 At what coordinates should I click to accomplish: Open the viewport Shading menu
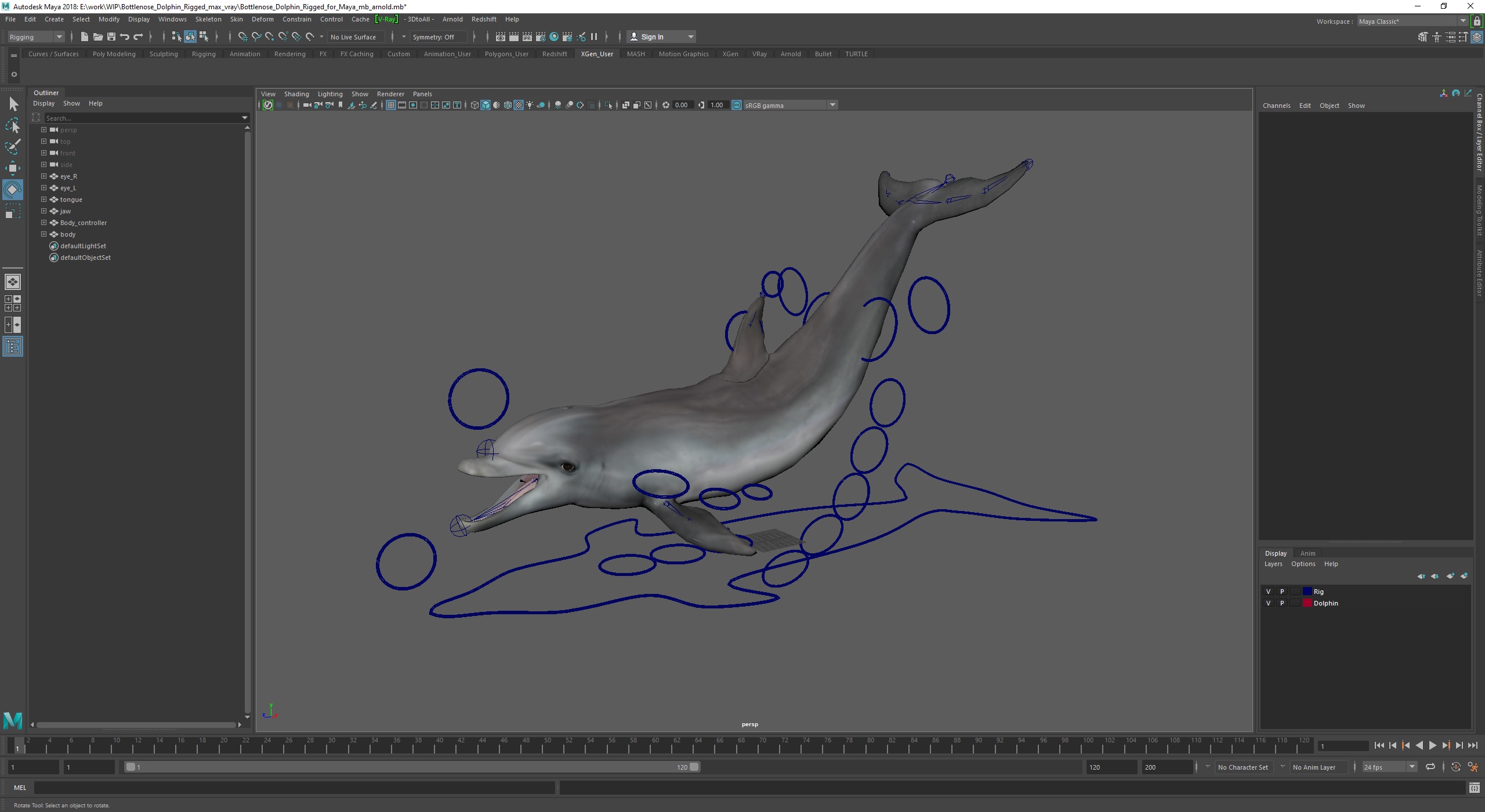coord(296,94)
